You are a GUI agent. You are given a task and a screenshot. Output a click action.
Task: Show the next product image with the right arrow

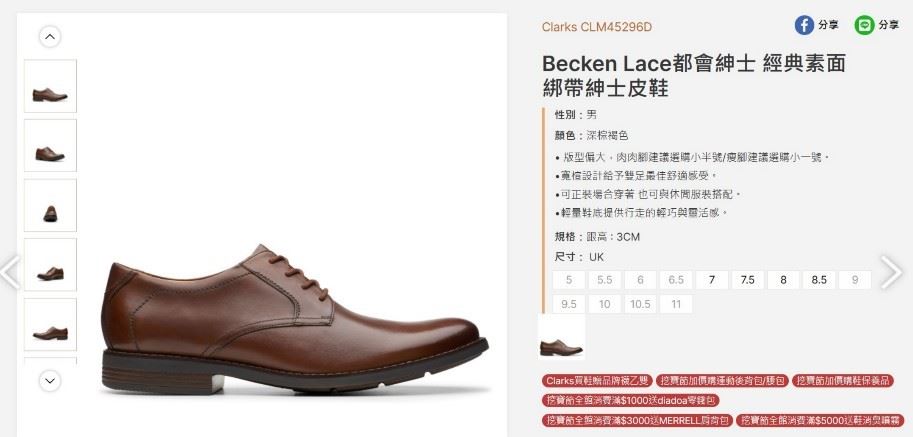point(891,272)
